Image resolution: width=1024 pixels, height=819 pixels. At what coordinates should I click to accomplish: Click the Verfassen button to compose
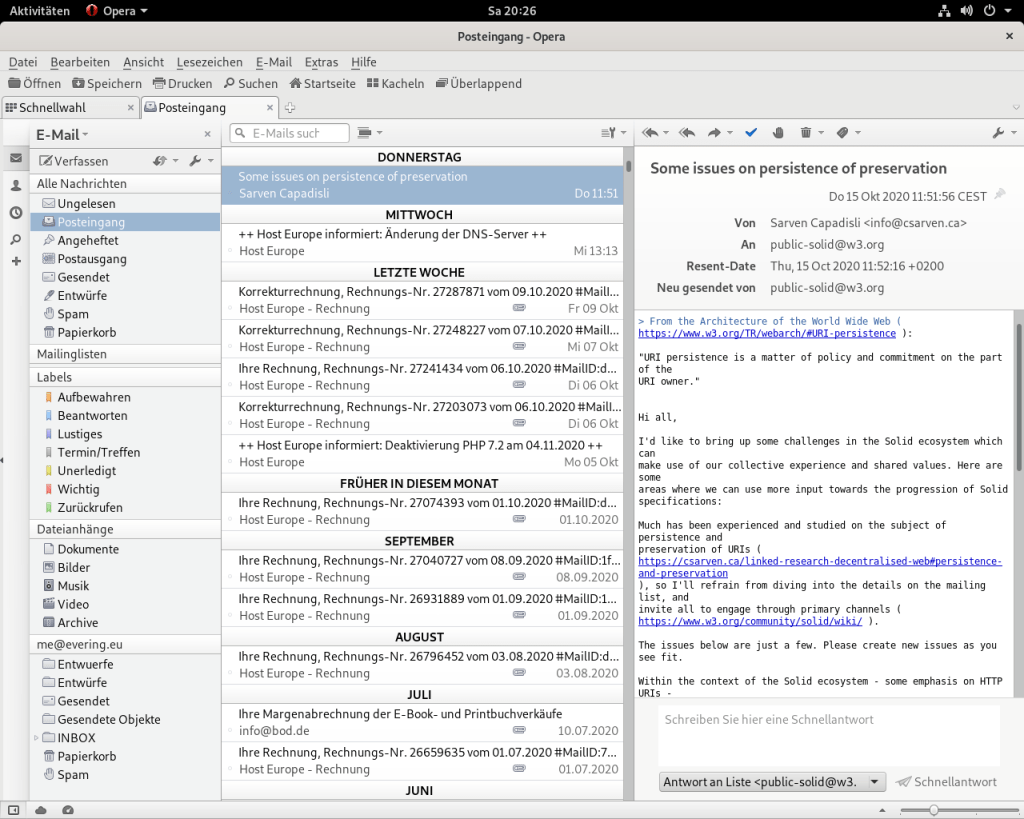[x=73, y=161]
